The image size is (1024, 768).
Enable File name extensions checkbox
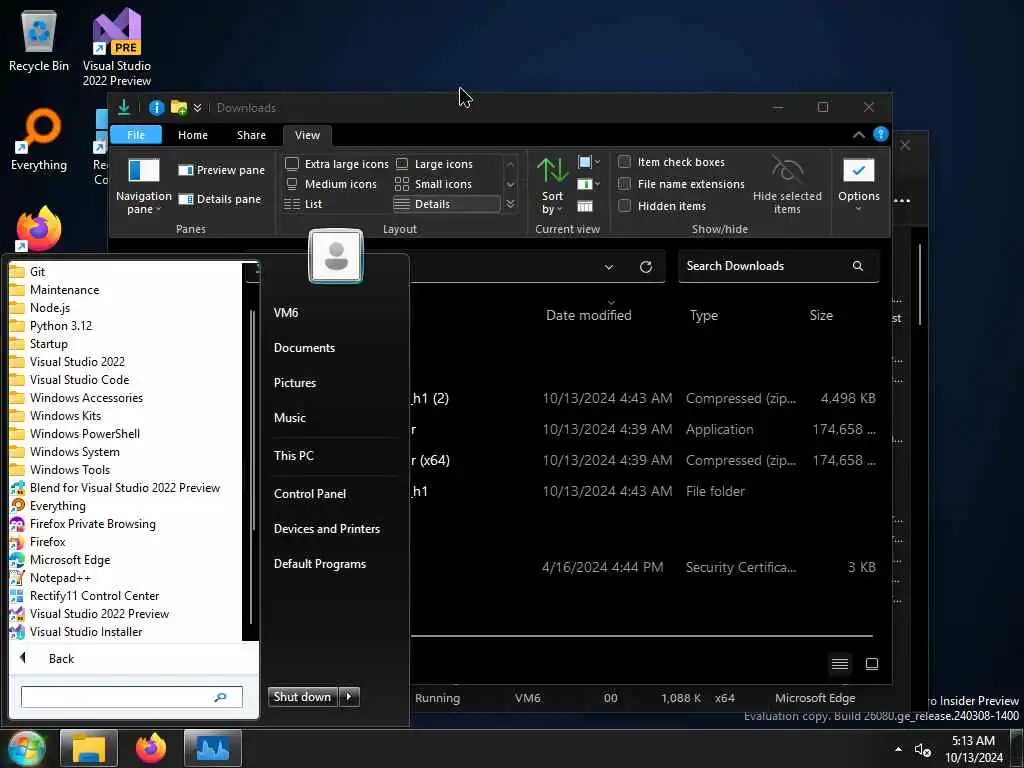coord(682,184)
